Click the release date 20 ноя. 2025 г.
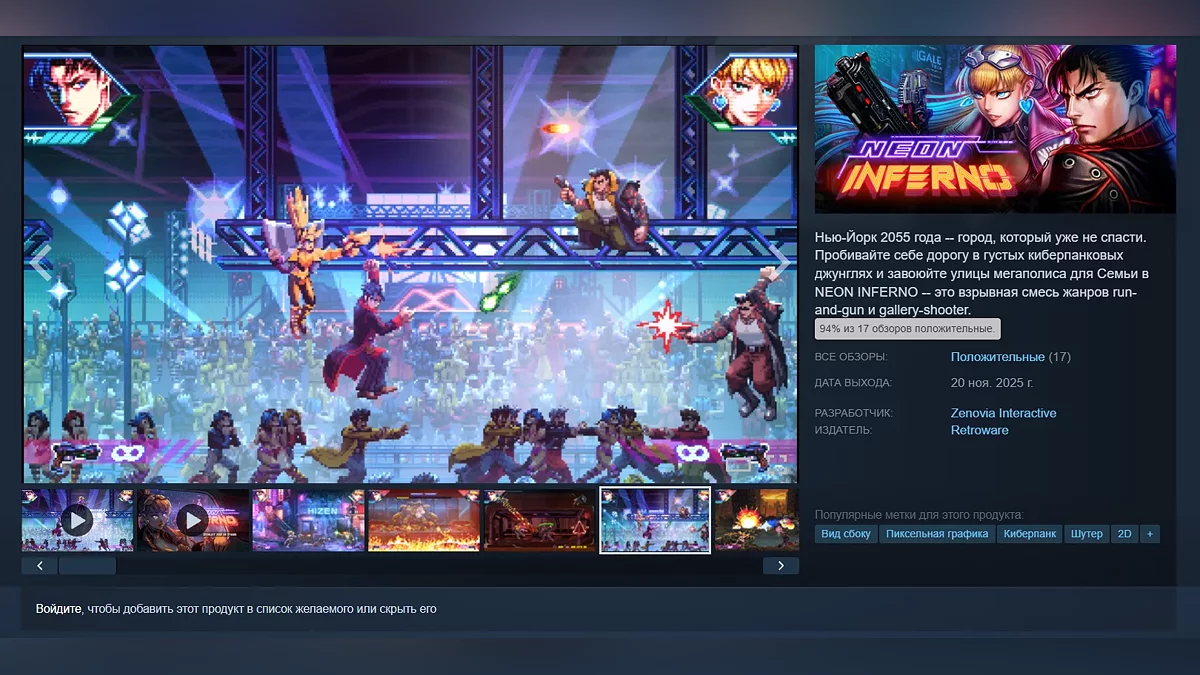1200x675 pixels. pyautogui.click(x=991, y=383)
